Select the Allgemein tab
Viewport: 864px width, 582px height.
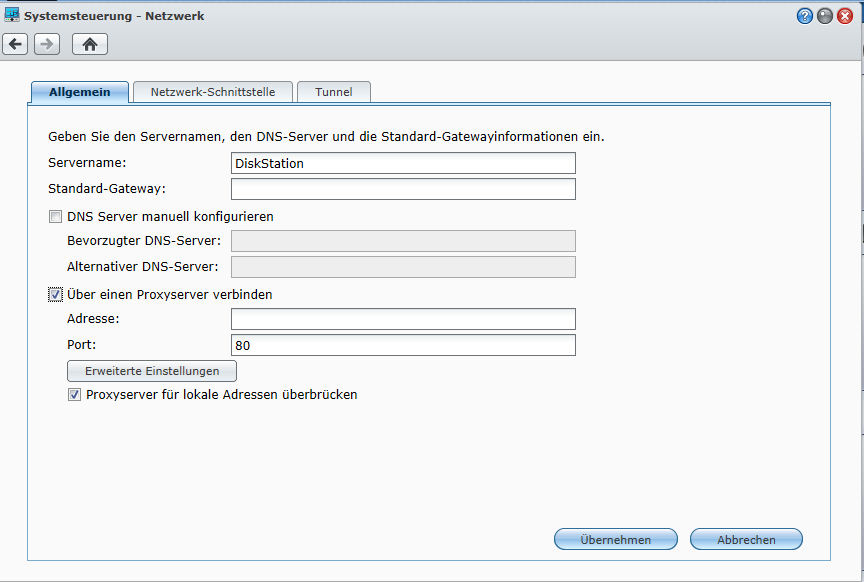coord(79,92)
